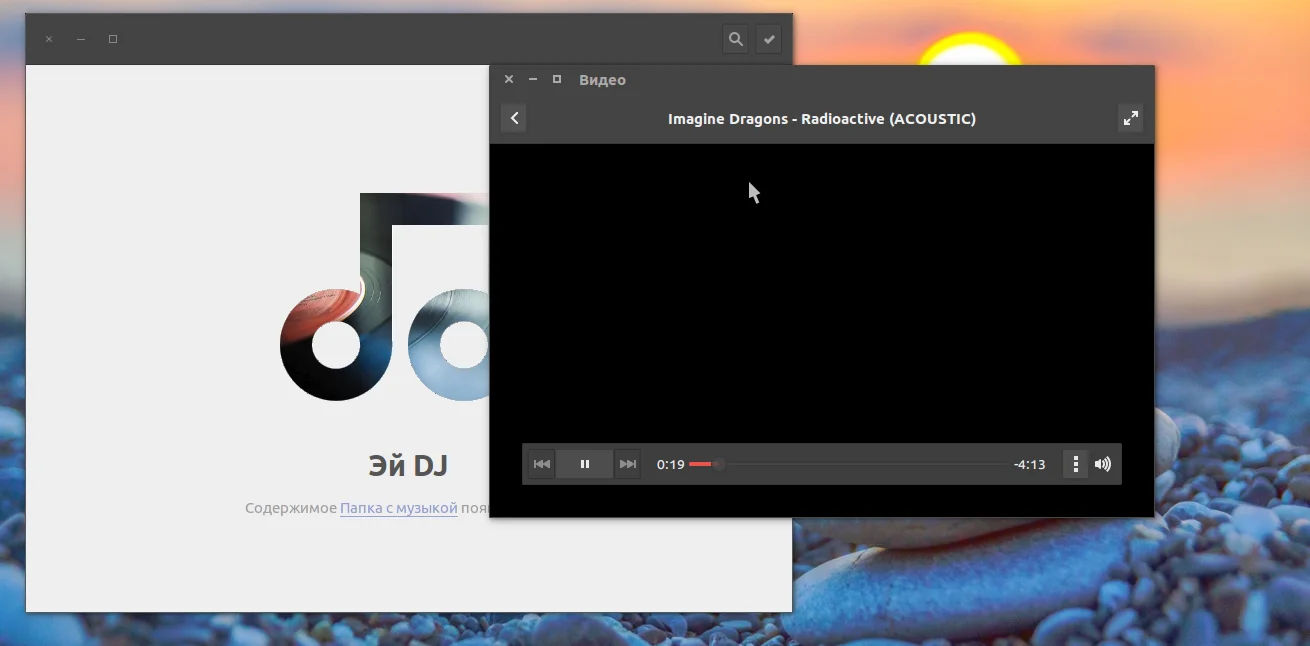Click the -4:13 remaining time label
Screen dimensions: 1310x646
tap(1029, 464)
